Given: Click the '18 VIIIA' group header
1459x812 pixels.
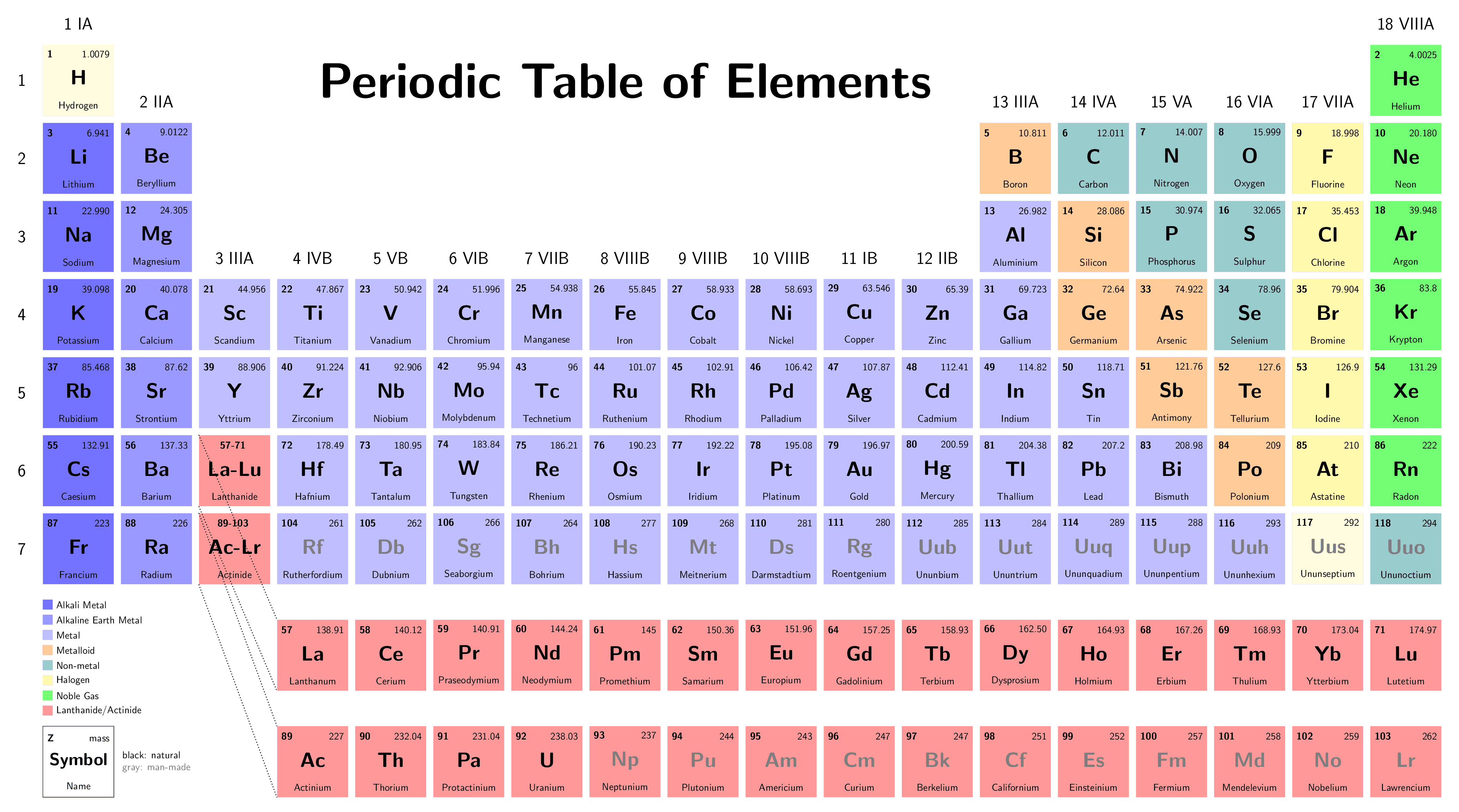Looking at the screenshot, I should pyautogui.click(x=1406, y=25).
